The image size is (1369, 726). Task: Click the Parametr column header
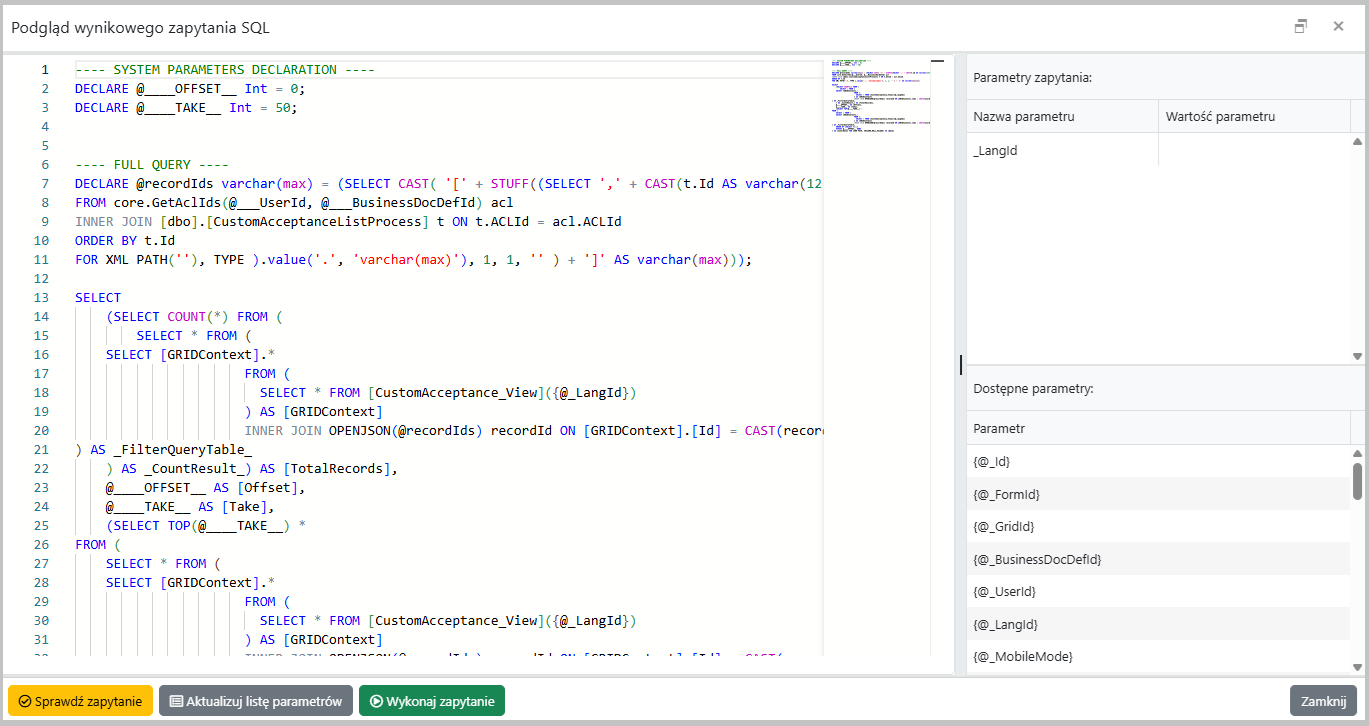[x=1158, y=428]
